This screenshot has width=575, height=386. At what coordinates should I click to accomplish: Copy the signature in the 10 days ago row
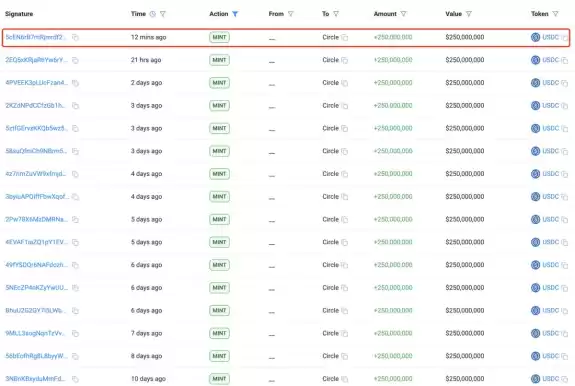75,379
